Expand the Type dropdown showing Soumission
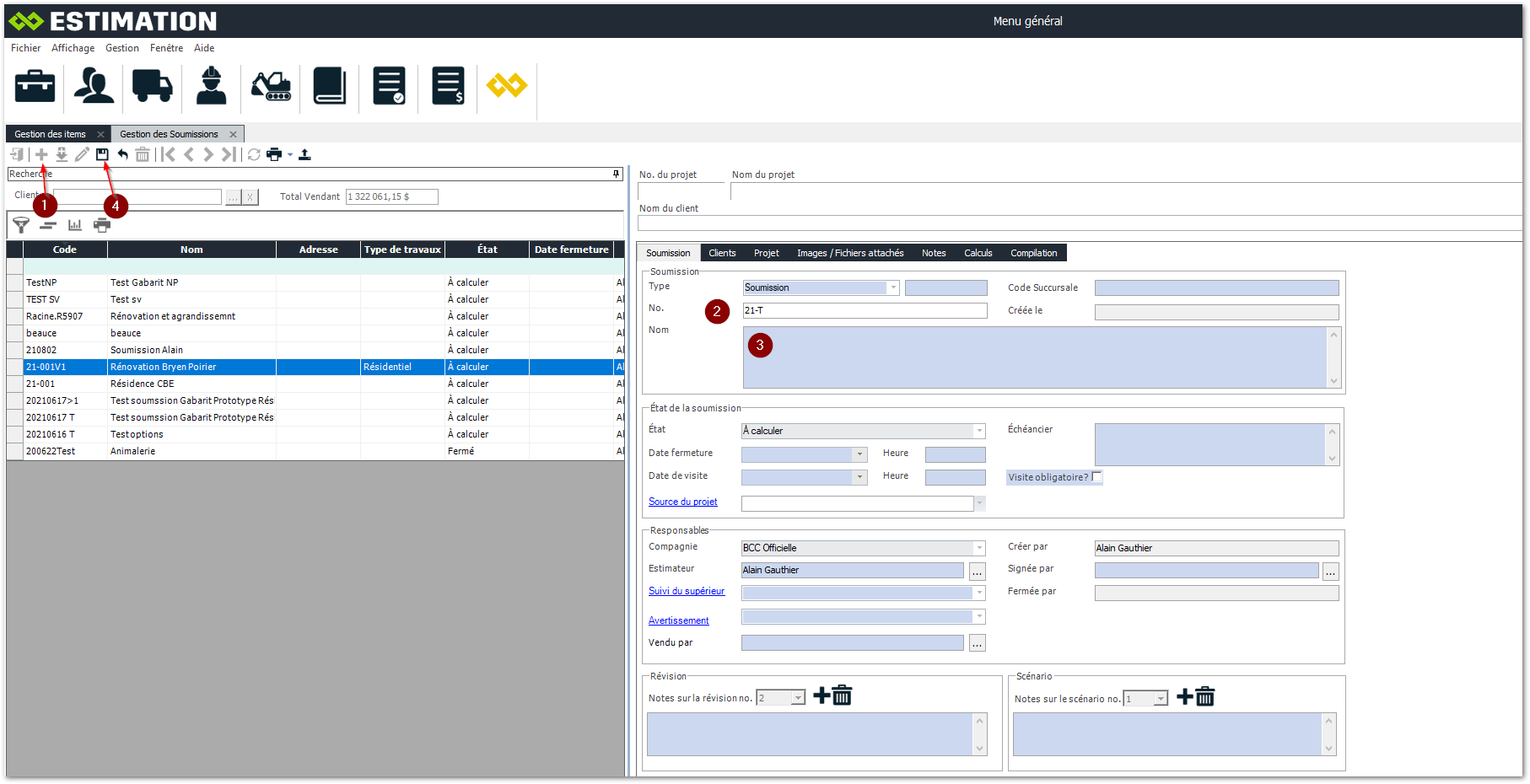Viewport: 1530px width, 784px height. [893, 287]
